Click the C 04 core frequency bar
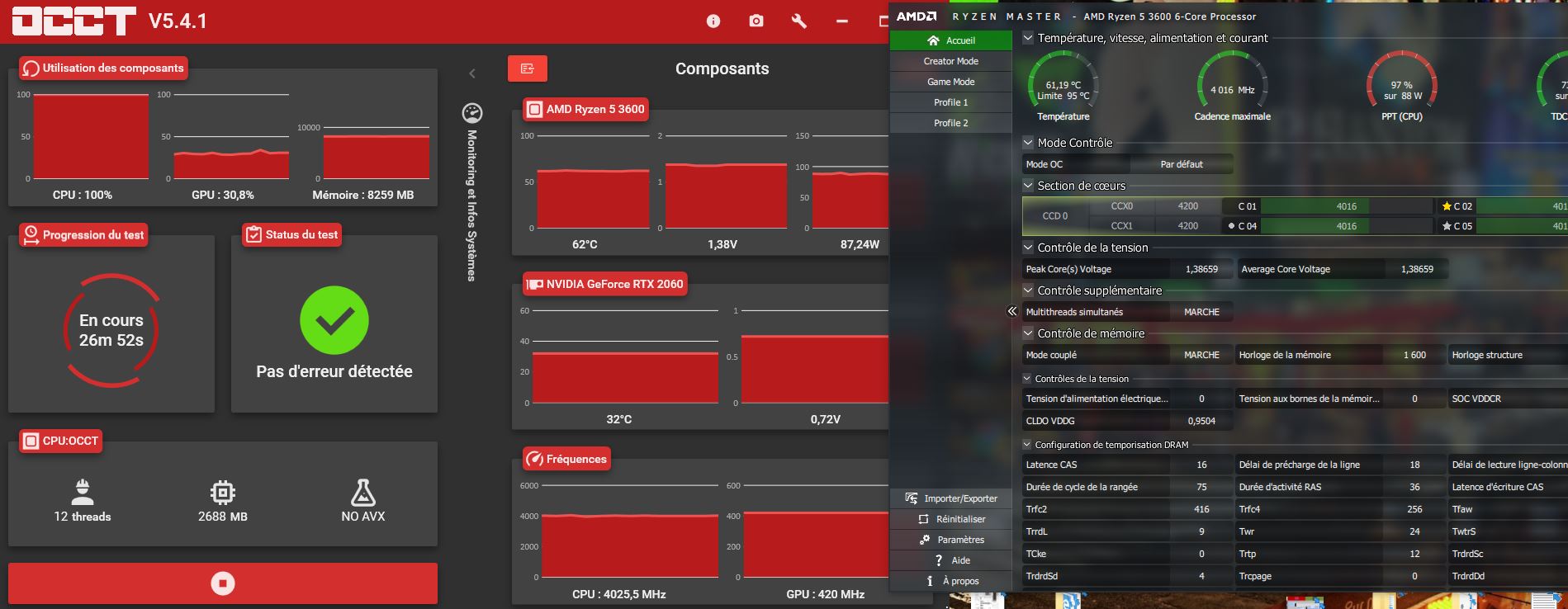Image resolution: width=1568 pixels, height=609 pixels. pos(1346,226)
